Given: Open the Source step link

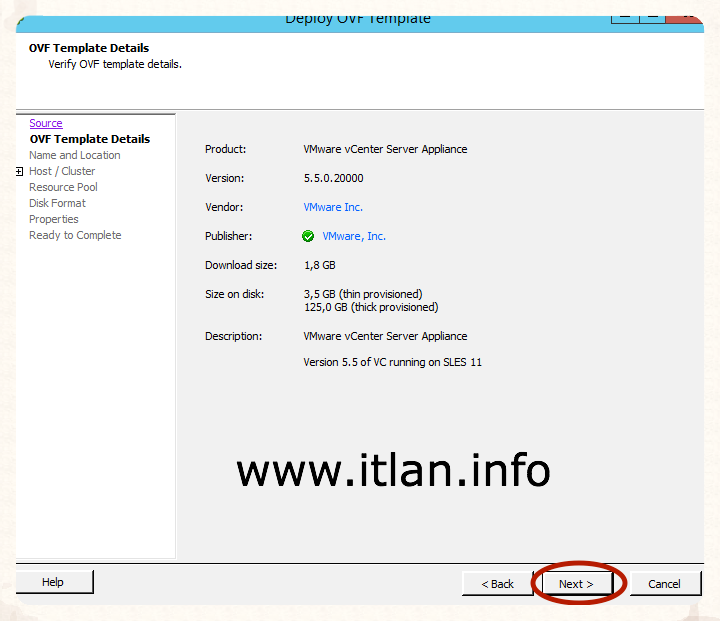Looking at the screenshot, I should [x=46, y=123].
